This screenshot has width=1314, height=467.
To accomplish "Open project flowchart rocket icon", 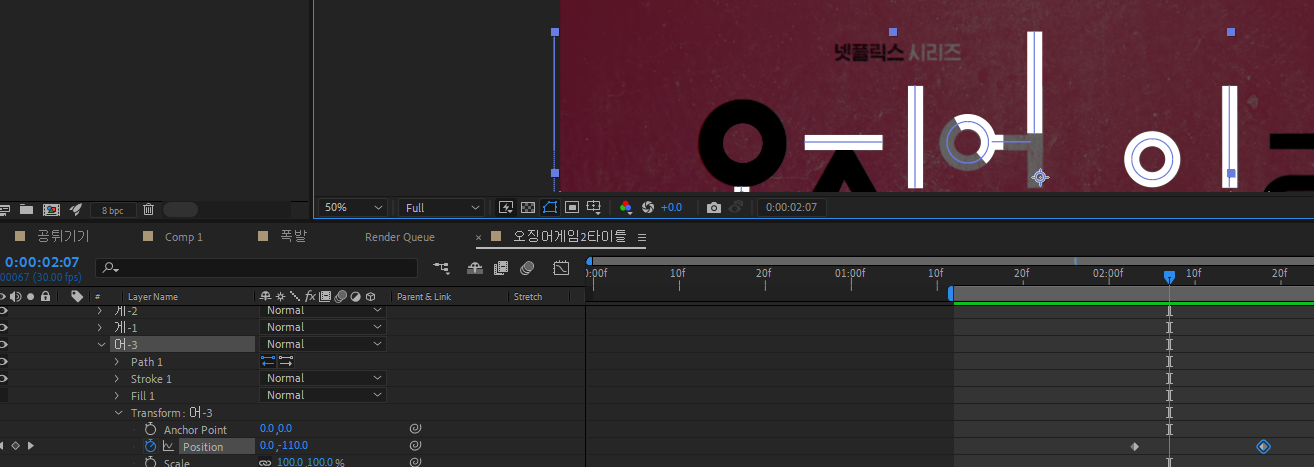I will click(x=75, y=209).
